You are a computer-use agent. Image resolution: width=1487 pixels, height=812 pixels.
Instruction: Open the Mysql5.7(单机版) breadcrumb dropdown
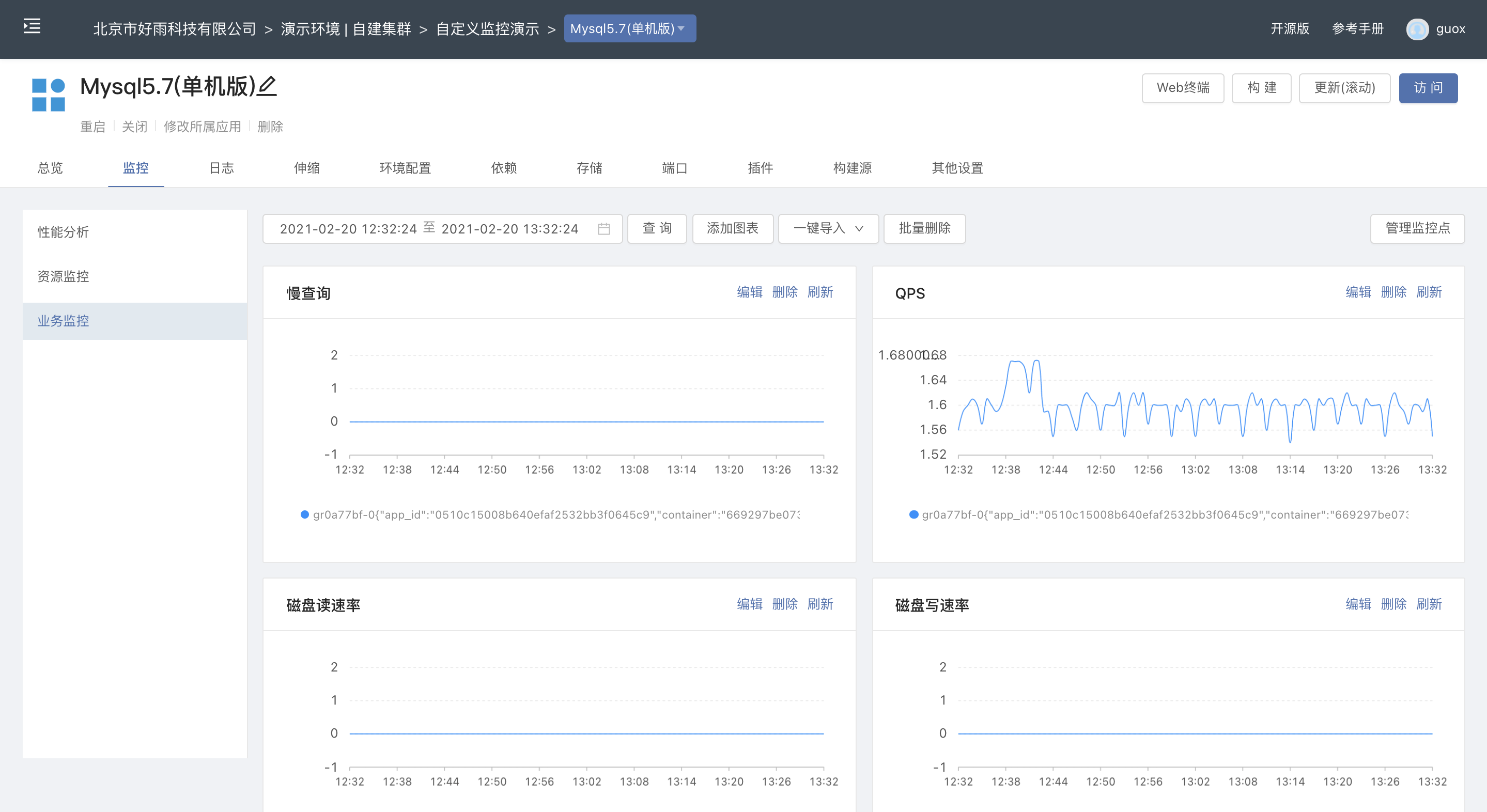629,29
